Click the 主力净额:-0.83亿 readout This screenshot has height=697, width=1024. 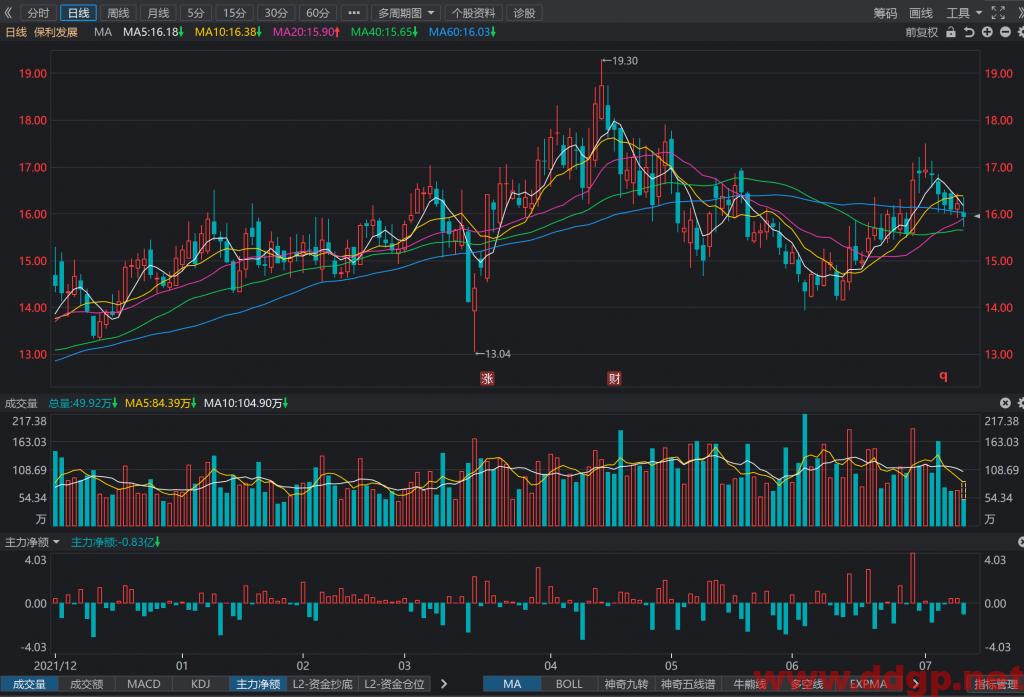tap(115, 542)
